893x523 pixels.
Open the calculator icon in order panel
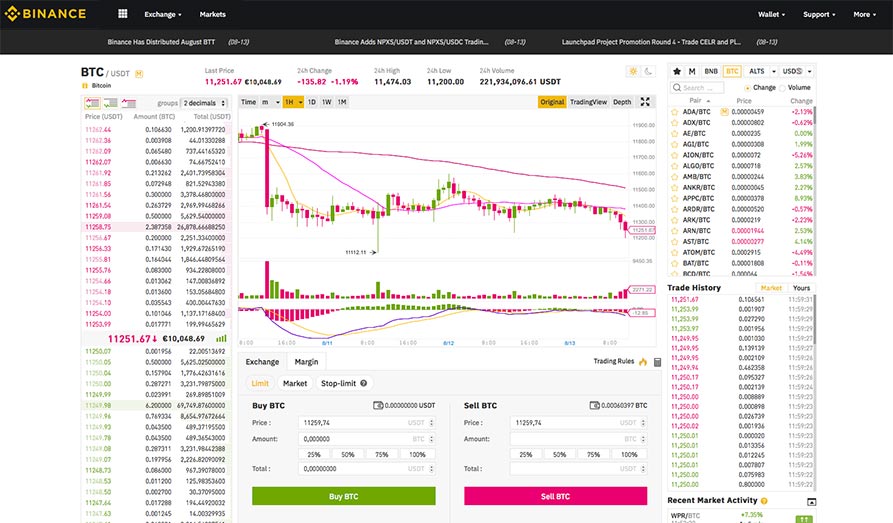tap(657, 362)
